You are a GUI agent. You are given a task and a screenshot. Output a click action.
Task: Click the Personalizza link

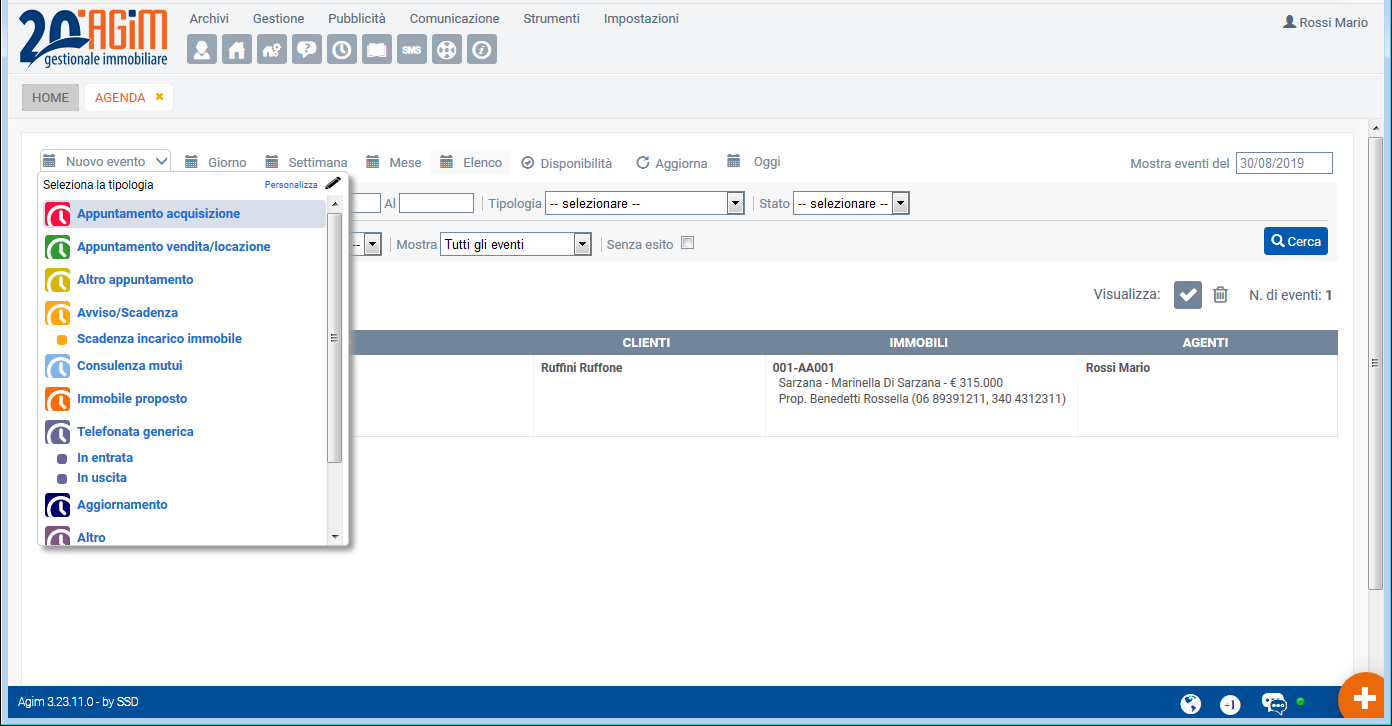(x=291, y=185)
